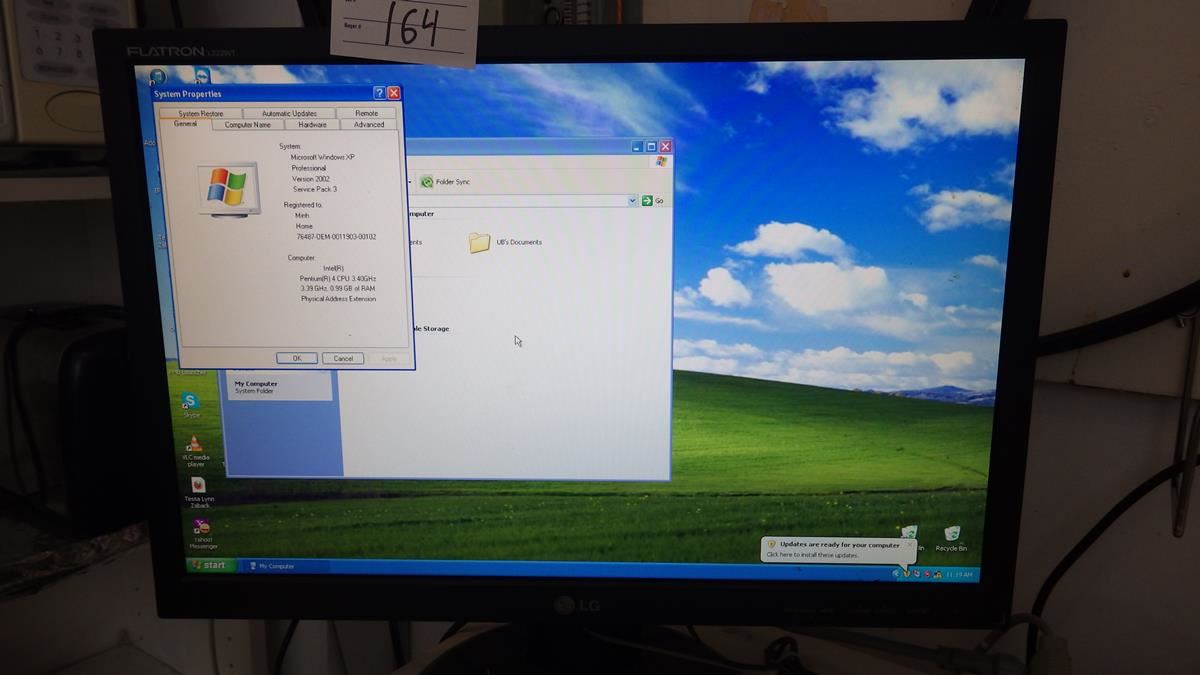Expand the address bar dropdown in My Computer
The width and height of the screenshot is (1200, 675).
tap(632, 201)
